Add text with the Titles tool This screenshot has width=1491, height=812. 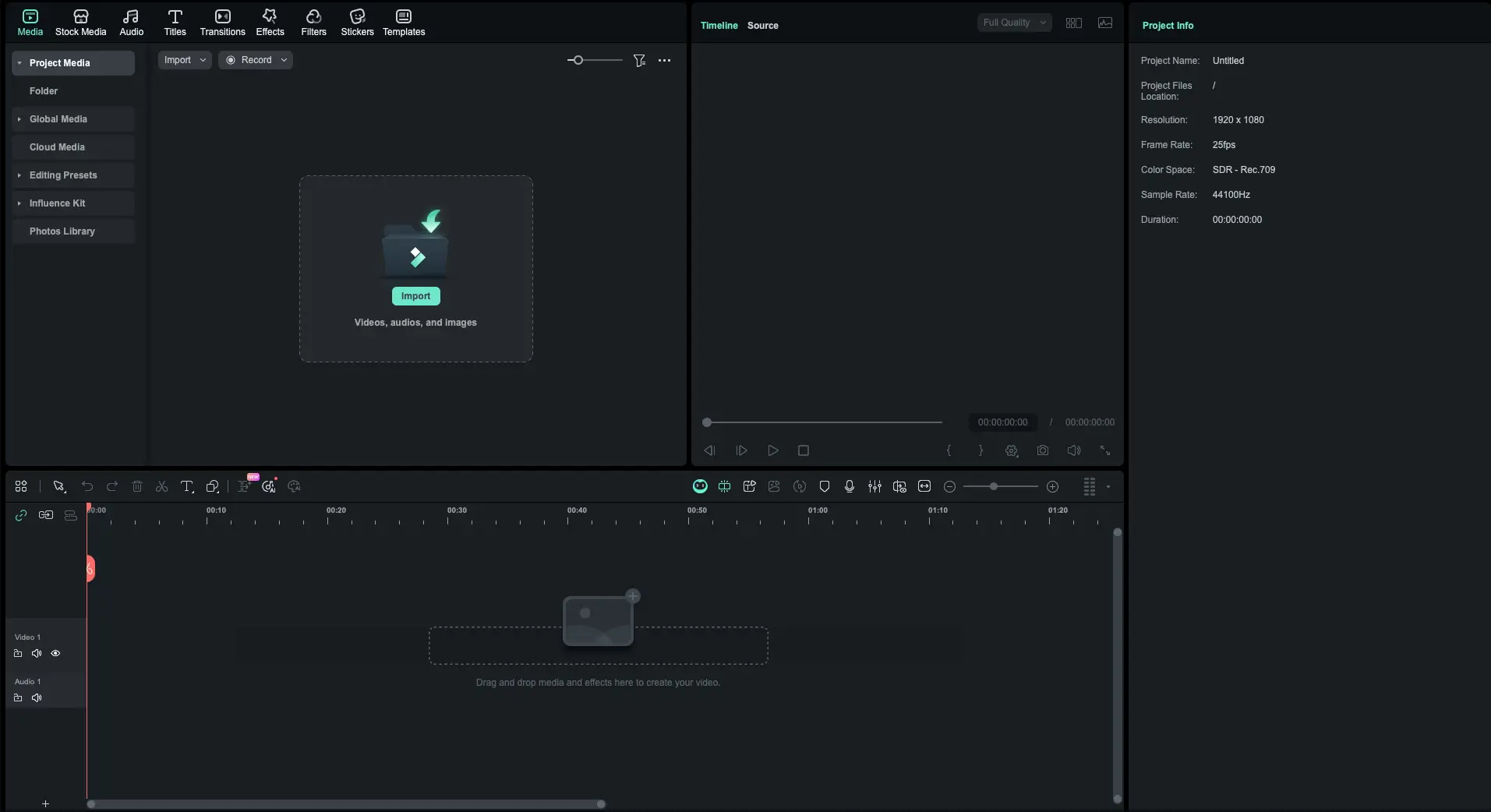click(187, 487)
